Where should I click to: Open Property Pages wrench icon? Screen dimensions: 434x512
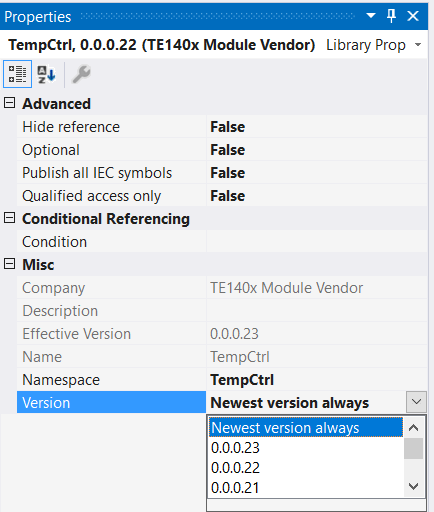coord(82,74)
